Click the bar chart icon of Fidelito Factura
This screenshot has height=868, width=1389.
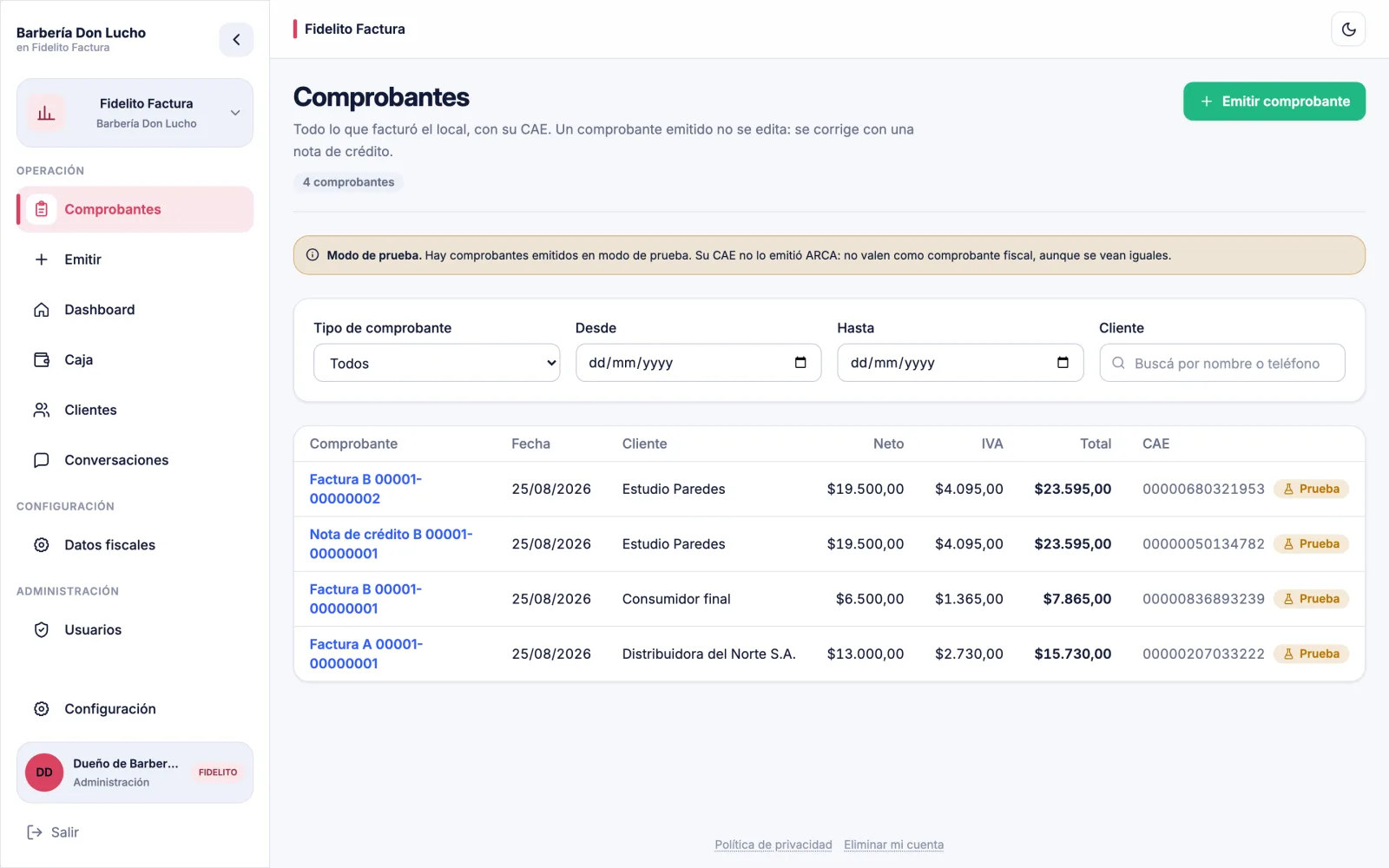[x=46, y=113]
